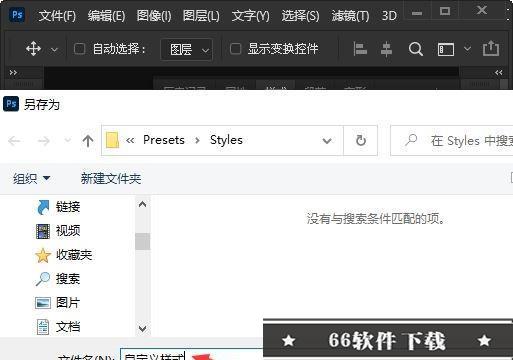Viewport: 513px width, 360px height.
Task: Open the 编辑(E) menu
Action: [x=106, y=16]
